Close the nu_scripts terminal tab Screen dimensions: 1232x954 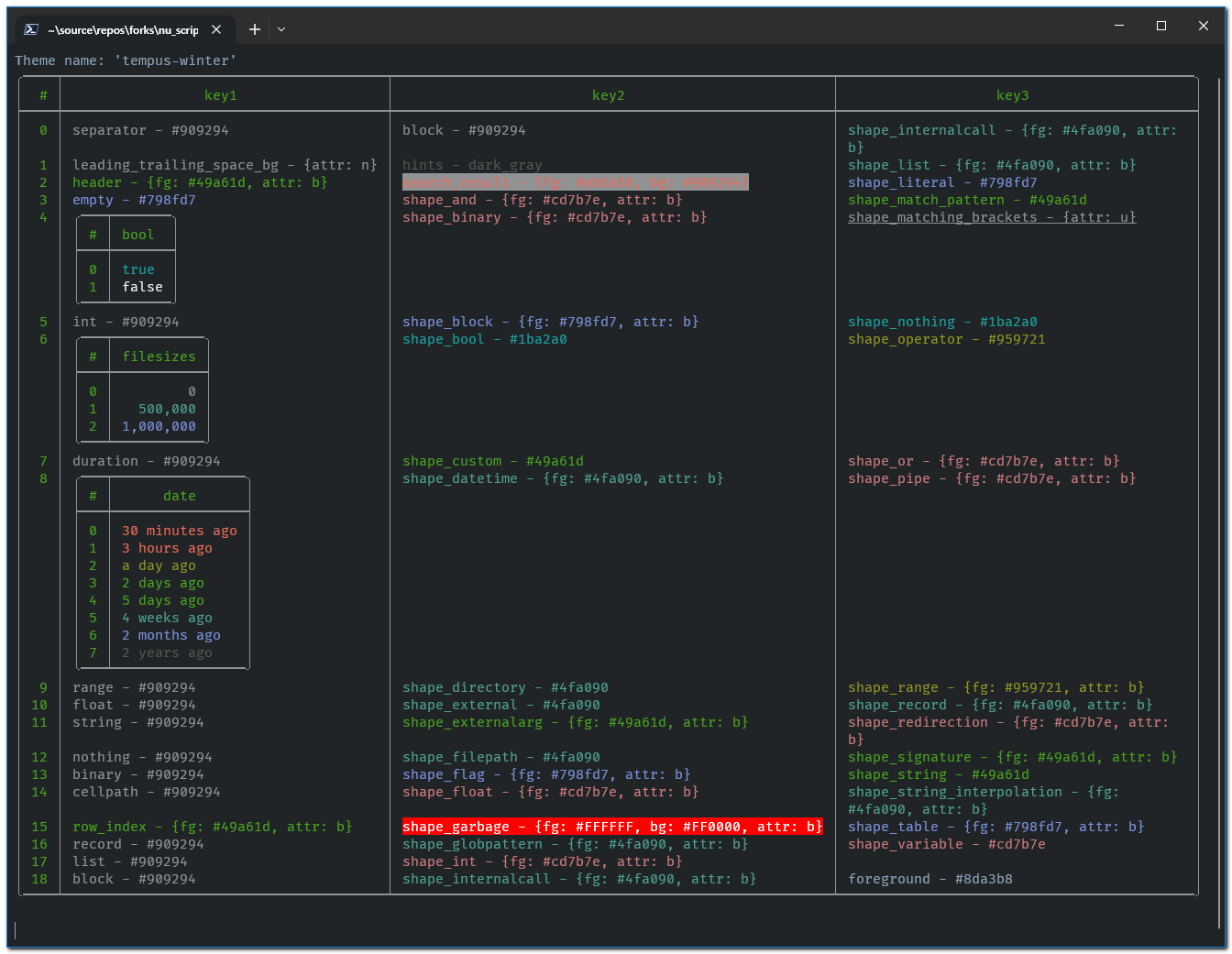216,29
